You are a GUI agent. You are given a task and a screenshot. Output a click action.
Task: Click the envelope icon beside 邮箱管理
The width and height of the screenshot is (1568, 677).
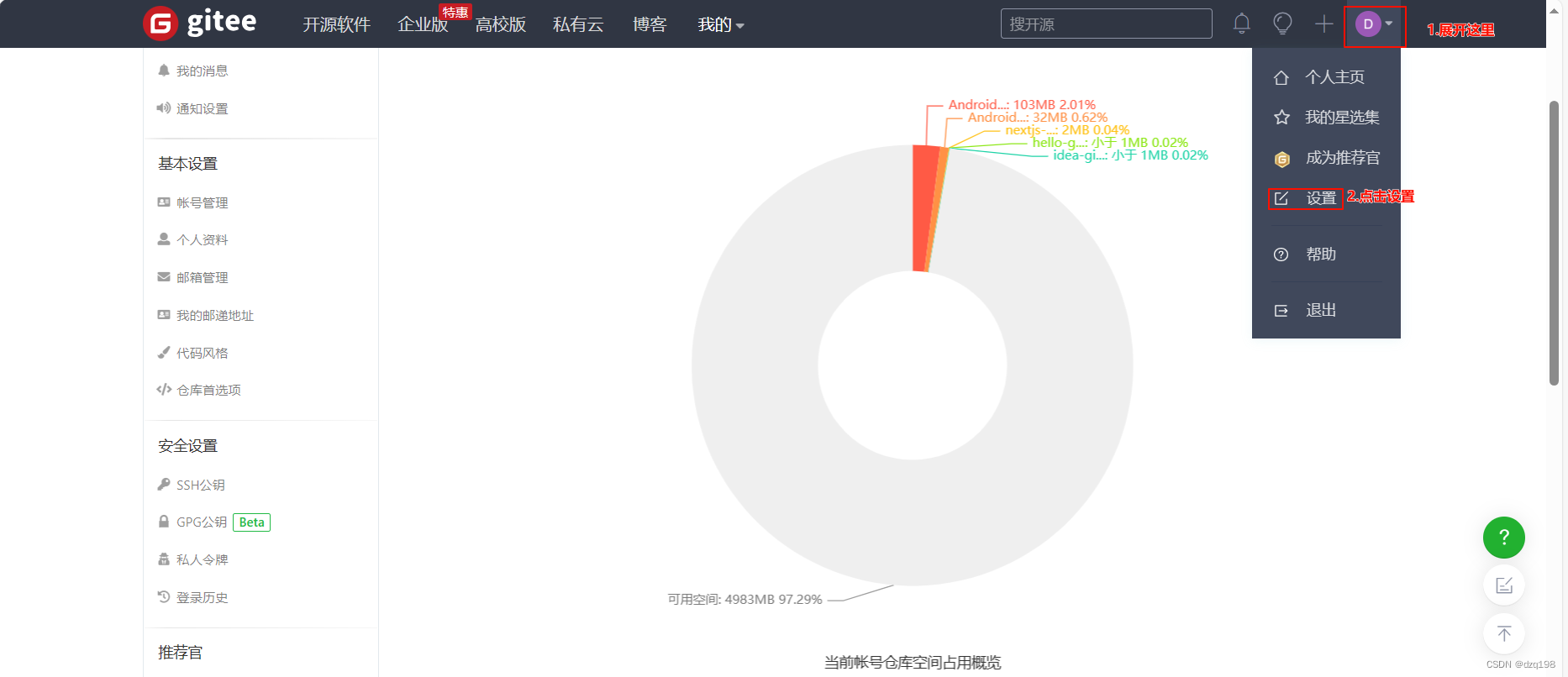point(164,276)
